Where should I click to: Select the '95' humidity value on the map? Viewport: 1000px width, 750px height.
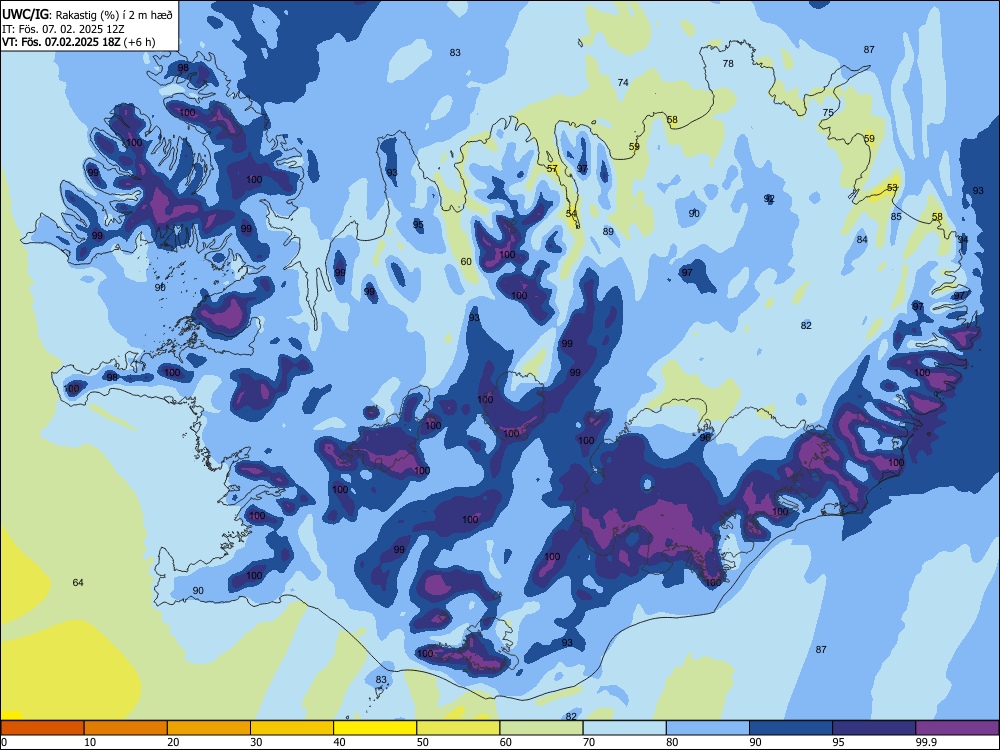pyautogui.click(x=418, y=224)
